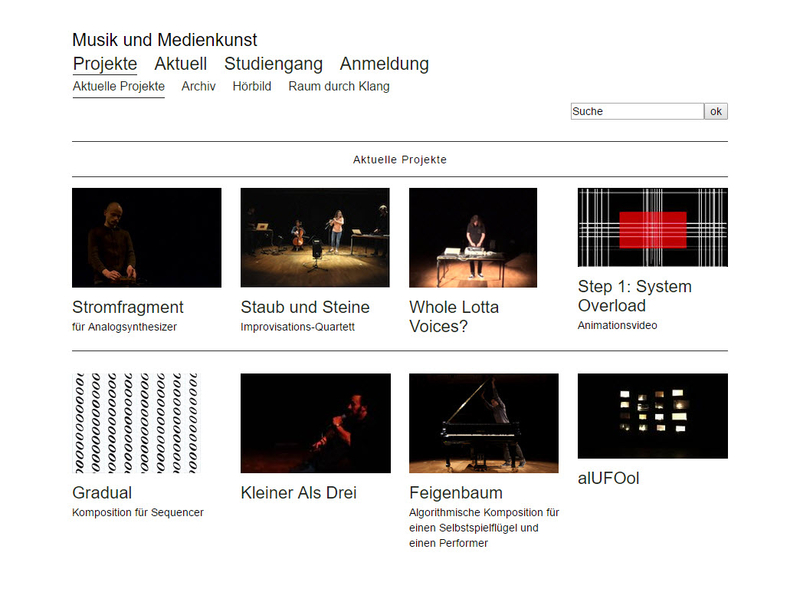
Task: Open the Kleiner Als Drei thumbnail
Action: [x=315, y=423]
